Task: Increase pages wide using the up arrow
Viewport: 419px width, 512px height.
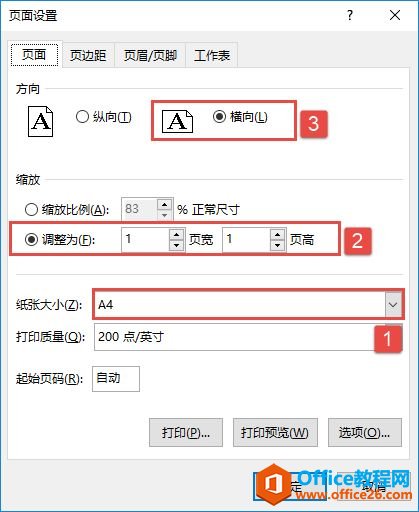Action: tap(176, 234)
